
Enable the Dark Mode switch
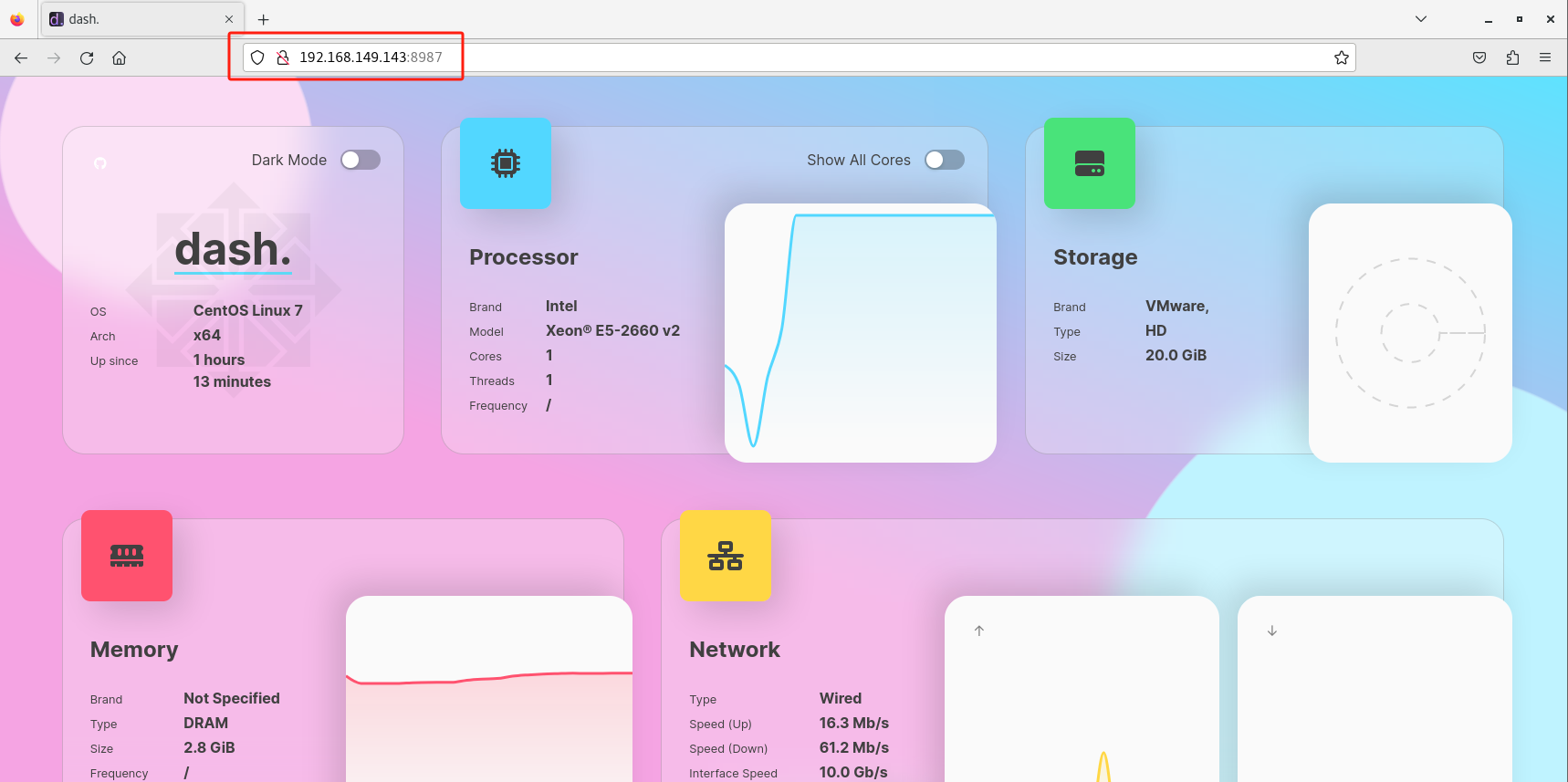point(361,160)
